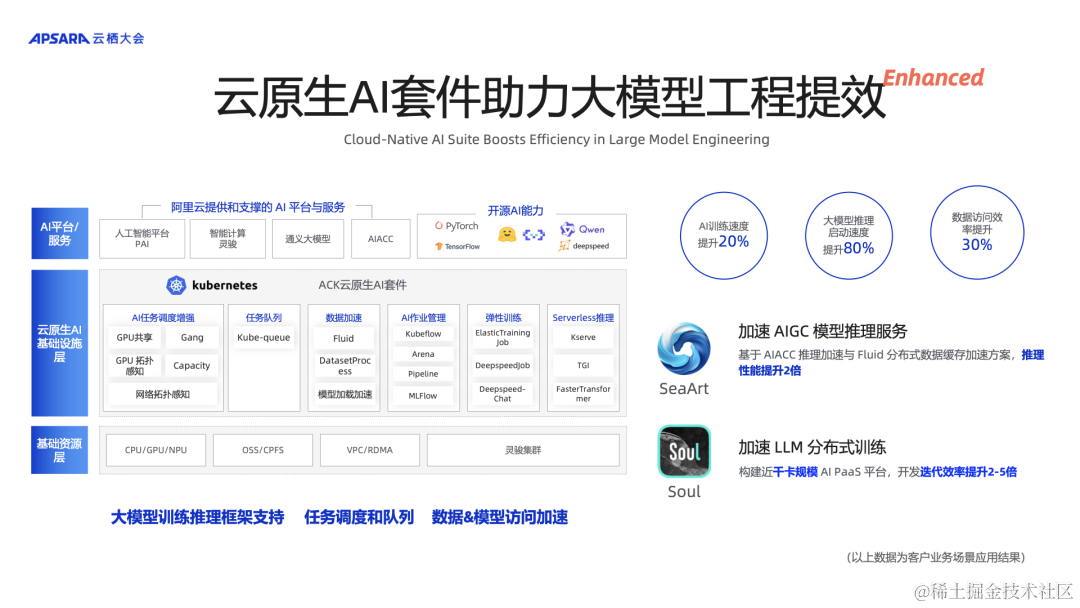1080x608 pixels.
Task: Click the ElasticTrainingJob cell
Action: pos(503,337)
